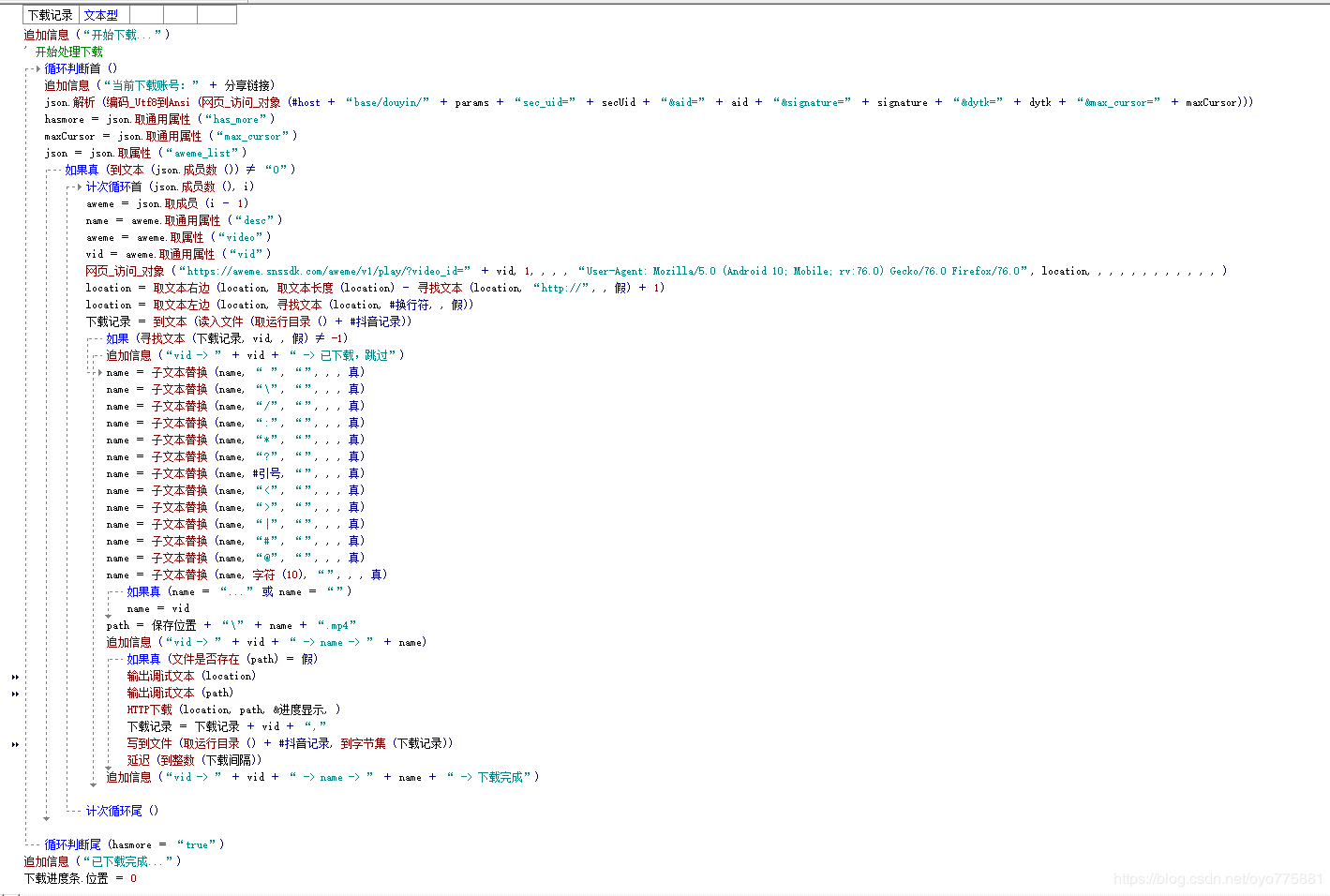
Task: Click the HTTP下载 command line
Action: [232, 709]
